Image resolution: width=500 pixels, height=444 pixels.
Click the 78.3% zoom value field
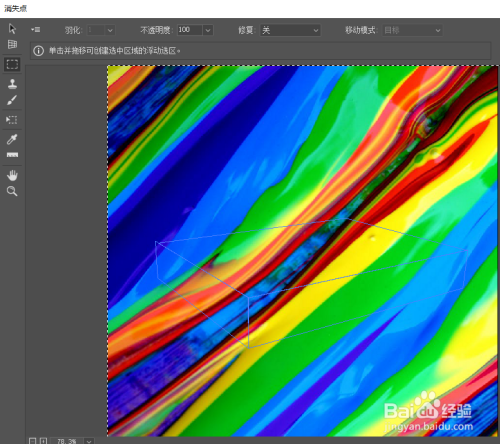[x=67, y=441]
